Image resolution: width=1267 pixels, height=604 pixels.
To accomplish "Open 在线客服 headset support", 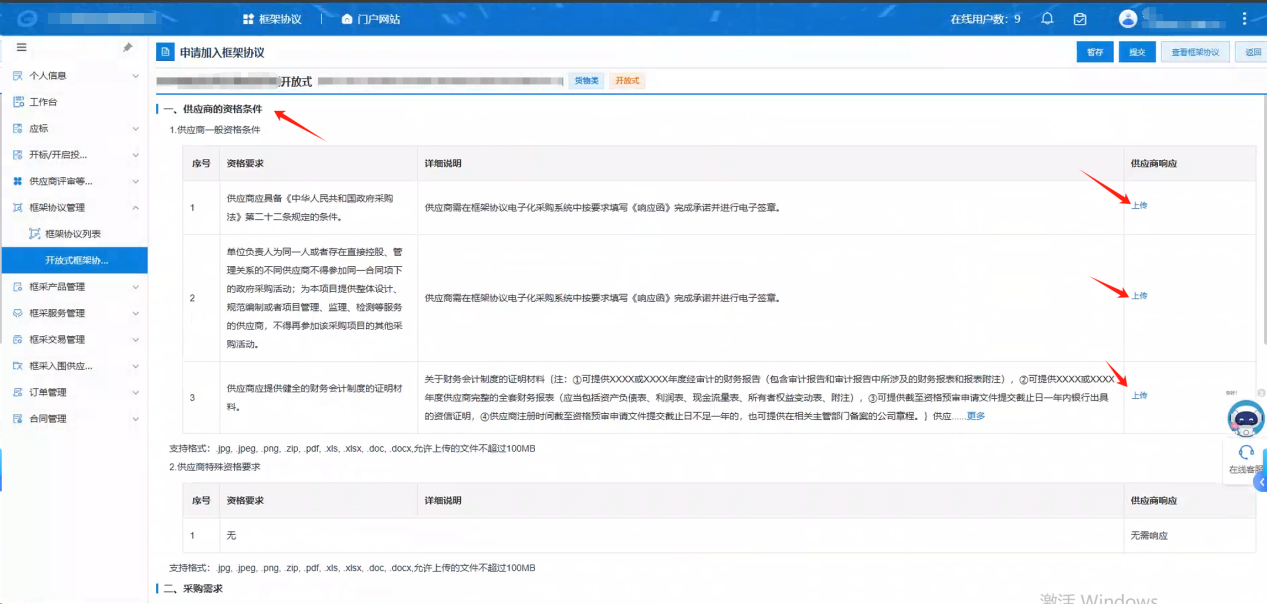I will tap(1246, 459).
